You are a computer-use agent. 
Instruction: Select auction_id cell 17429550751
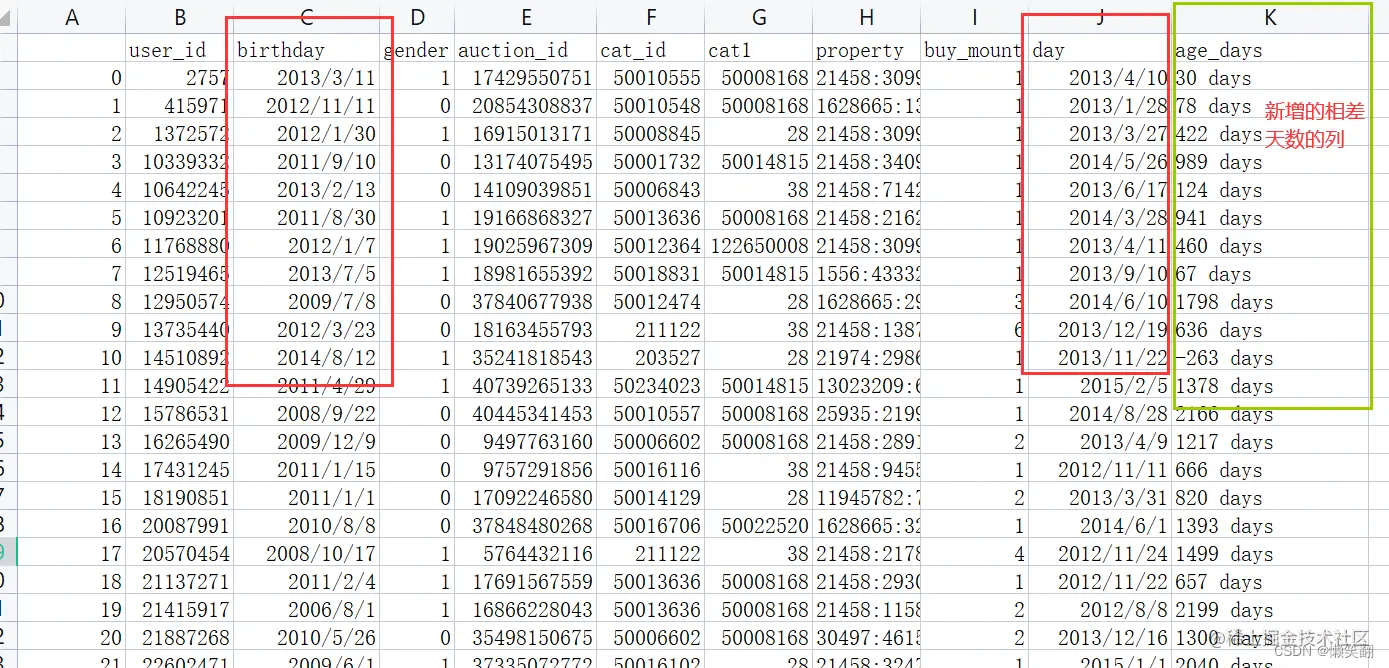click(525, 78)
